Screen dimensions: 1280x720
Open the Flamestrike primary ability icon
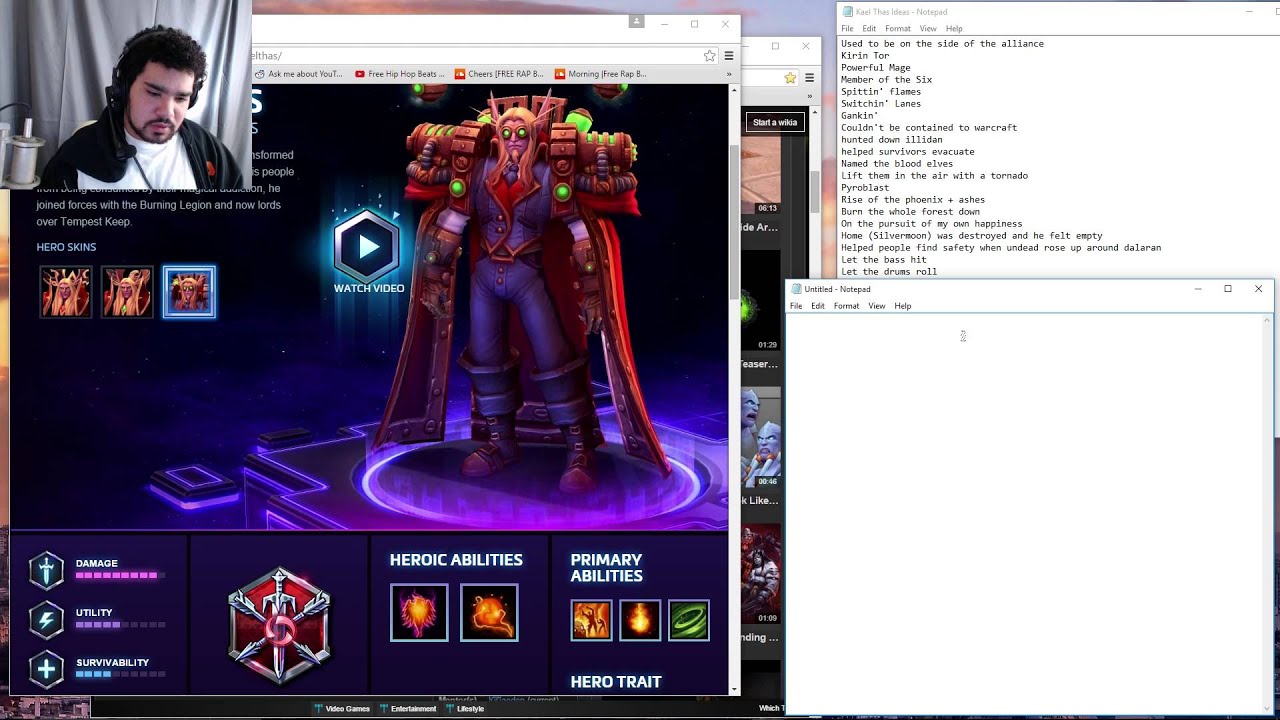[x=640, y=620]
